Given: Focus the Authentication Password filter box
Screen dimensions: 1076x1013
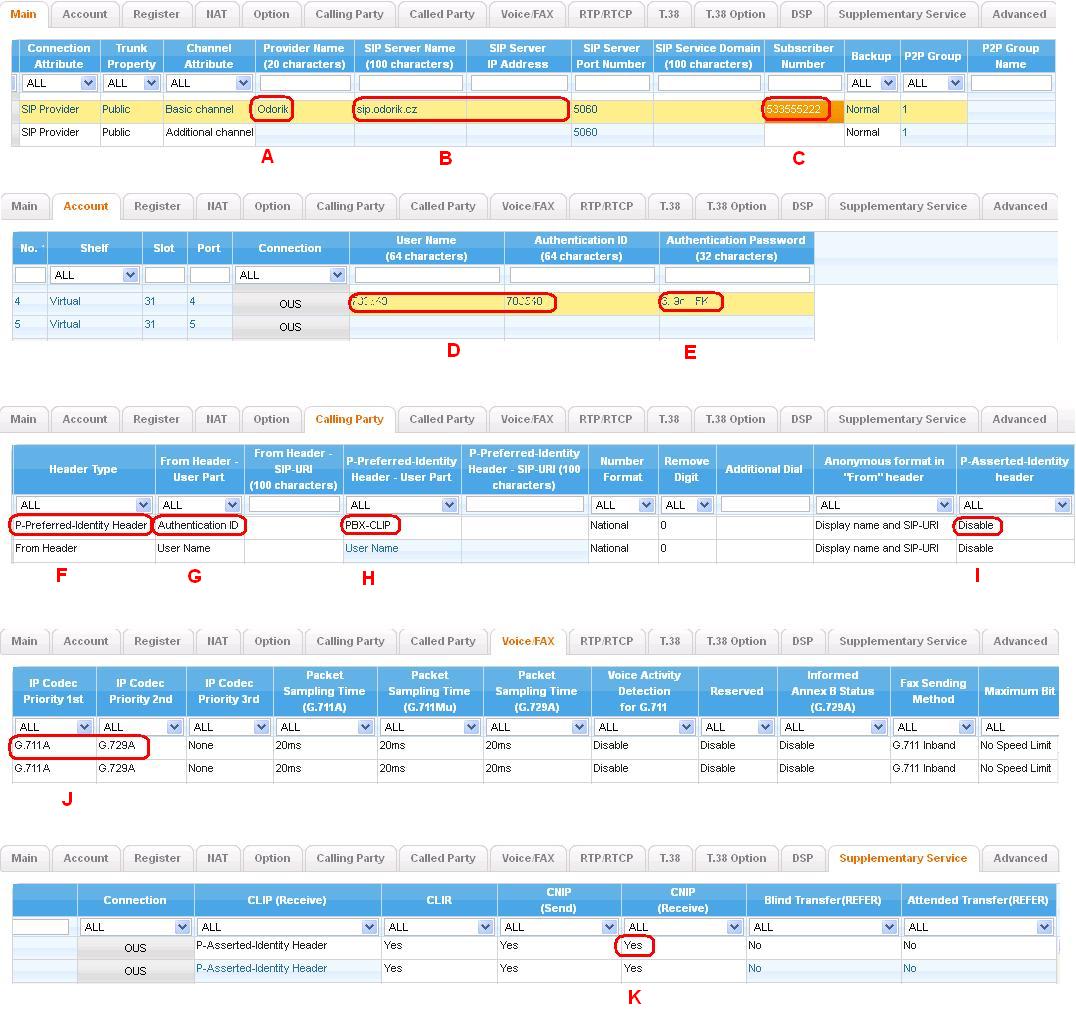Looking at the screenshot, I should point(737,275).
